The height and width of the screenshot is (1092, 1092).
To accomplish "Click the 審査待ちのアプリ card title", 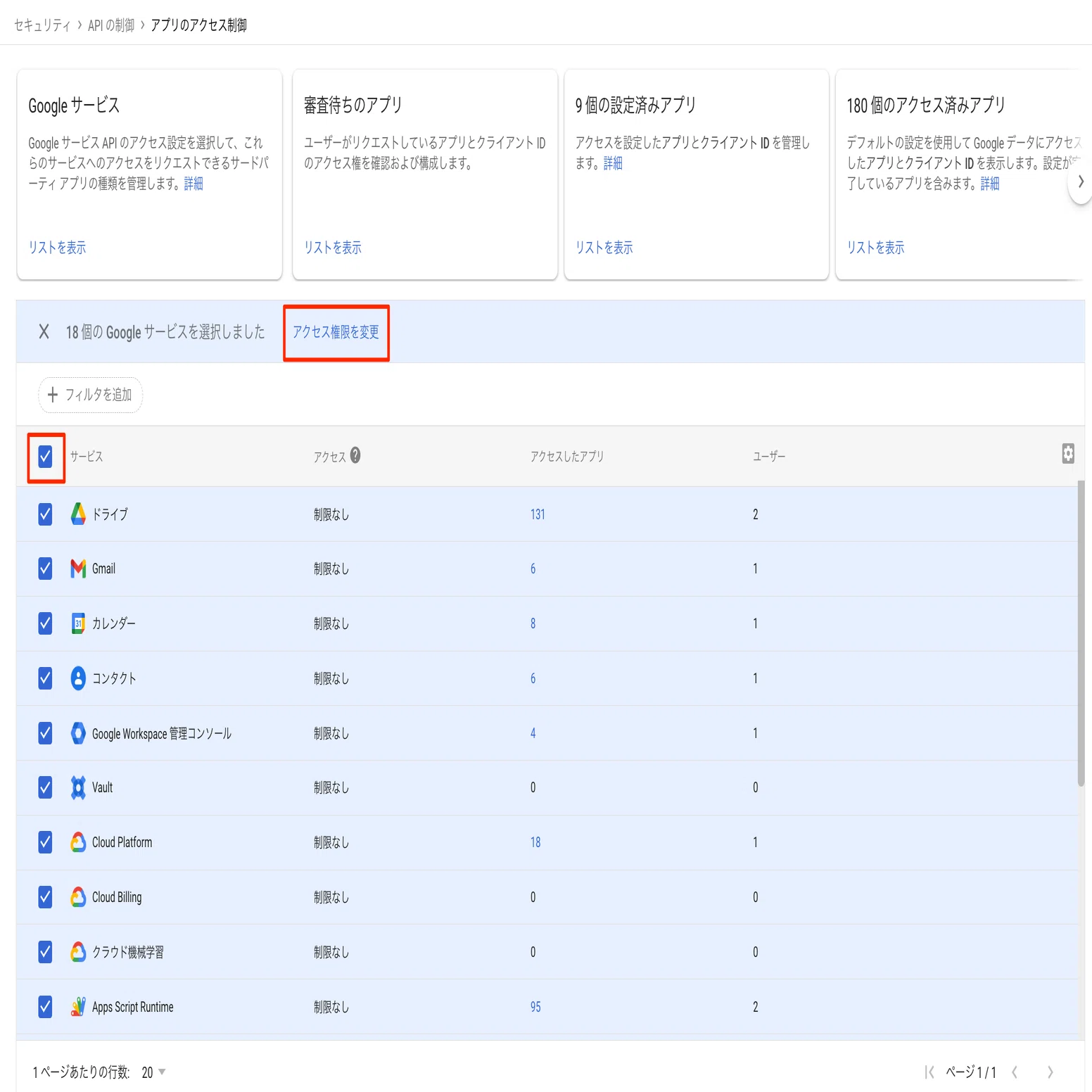I will point(353,106).
